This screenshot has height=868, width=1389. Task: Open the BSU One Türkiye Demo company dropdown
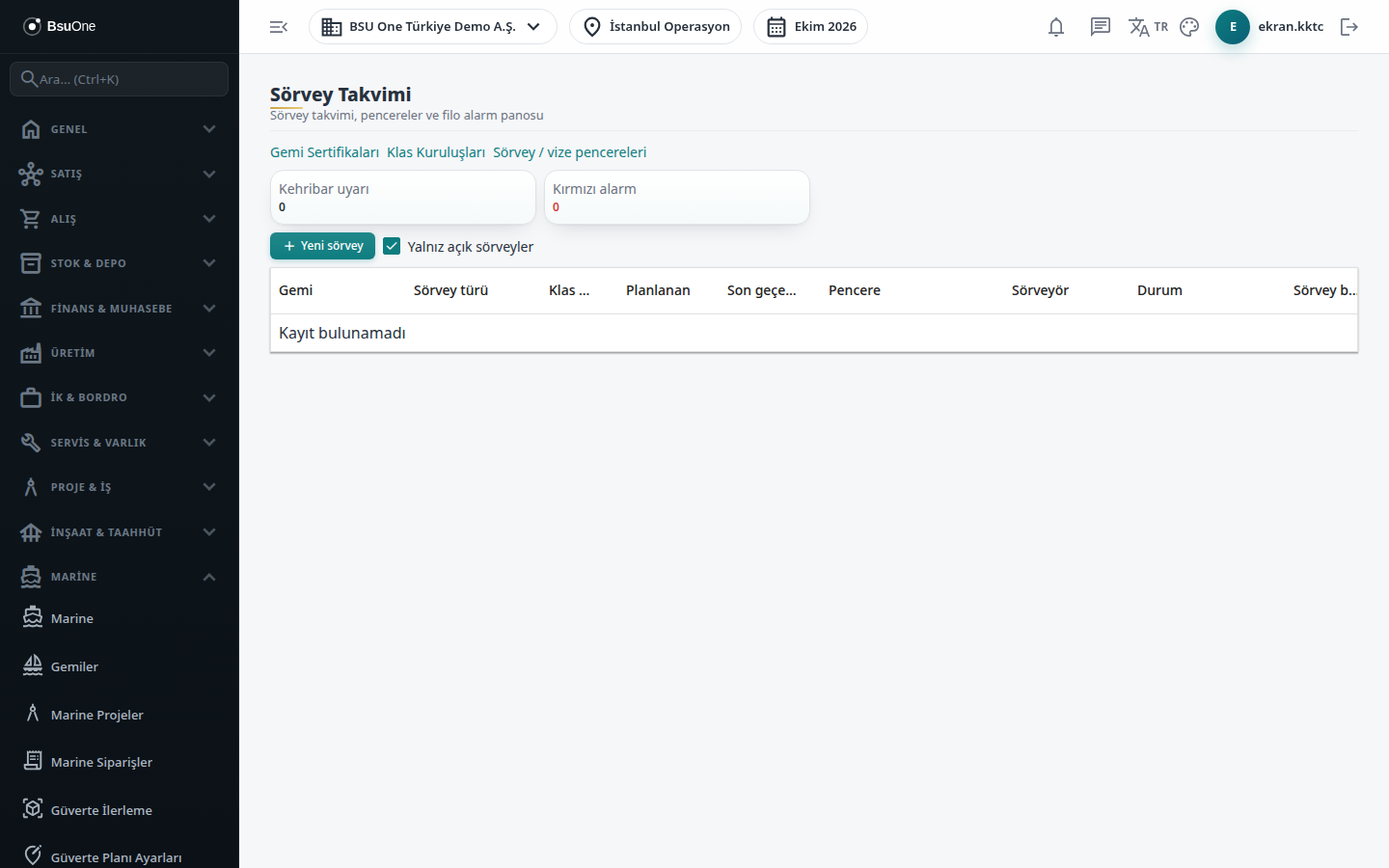(x=433, y=27)
